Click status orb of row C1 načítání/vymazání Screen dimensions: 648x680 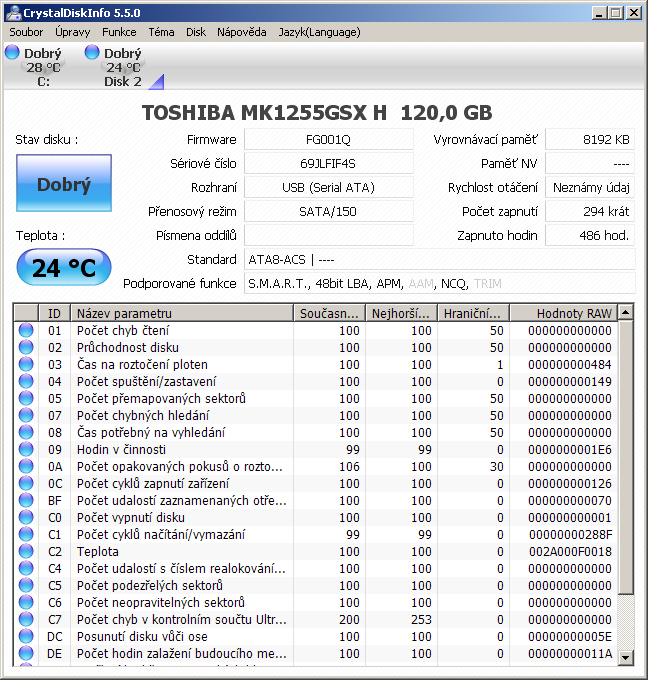[x=26, y=534]
